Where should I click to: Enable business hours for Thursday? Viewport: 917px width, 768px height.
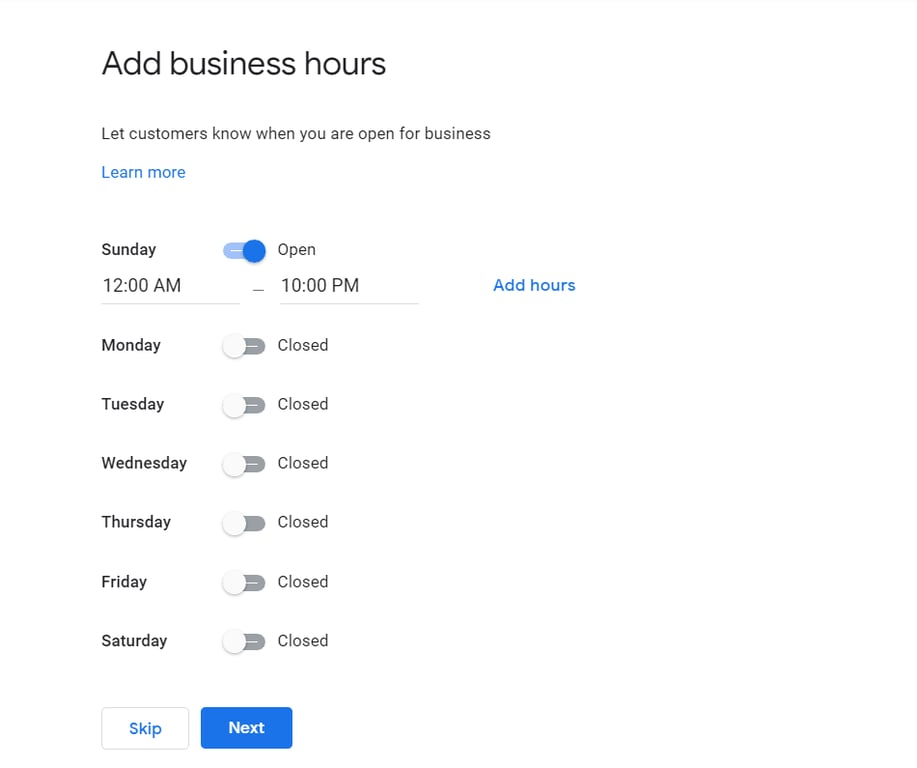[x=243, y=522]
